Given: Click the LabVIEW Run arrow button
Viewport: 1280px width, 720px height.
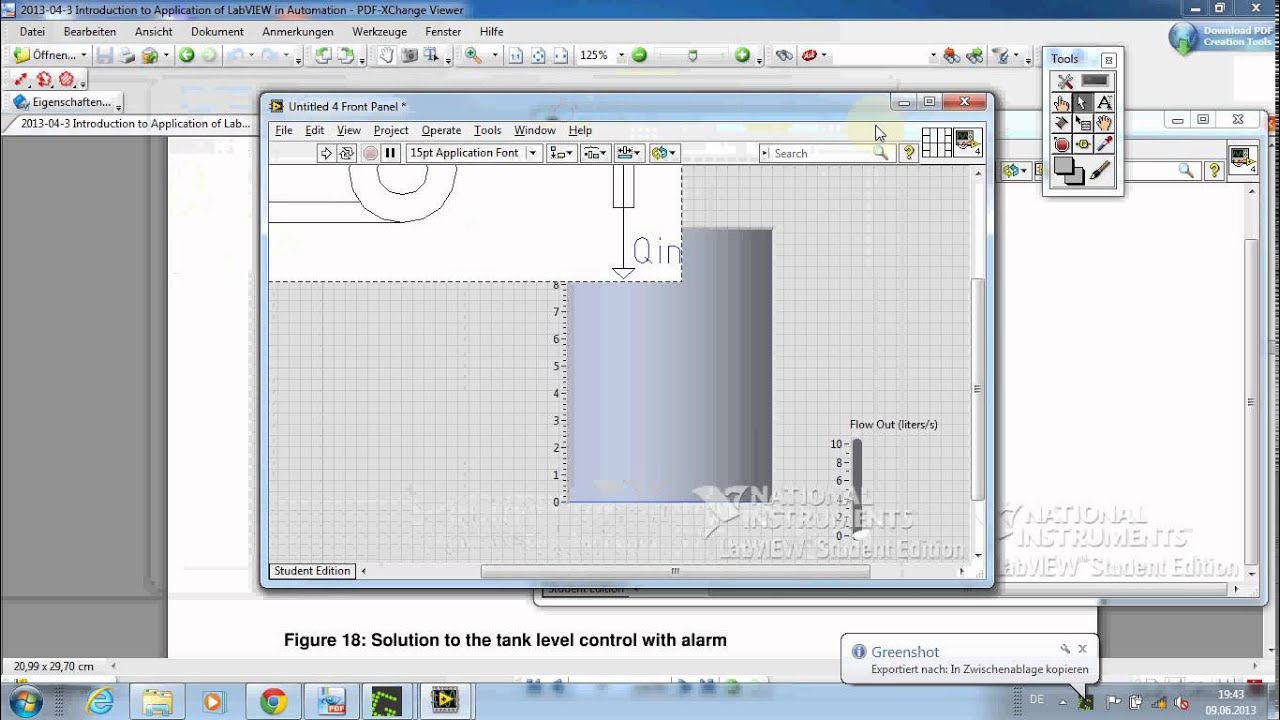Looking at the screenshot, I should coord(326,153).
